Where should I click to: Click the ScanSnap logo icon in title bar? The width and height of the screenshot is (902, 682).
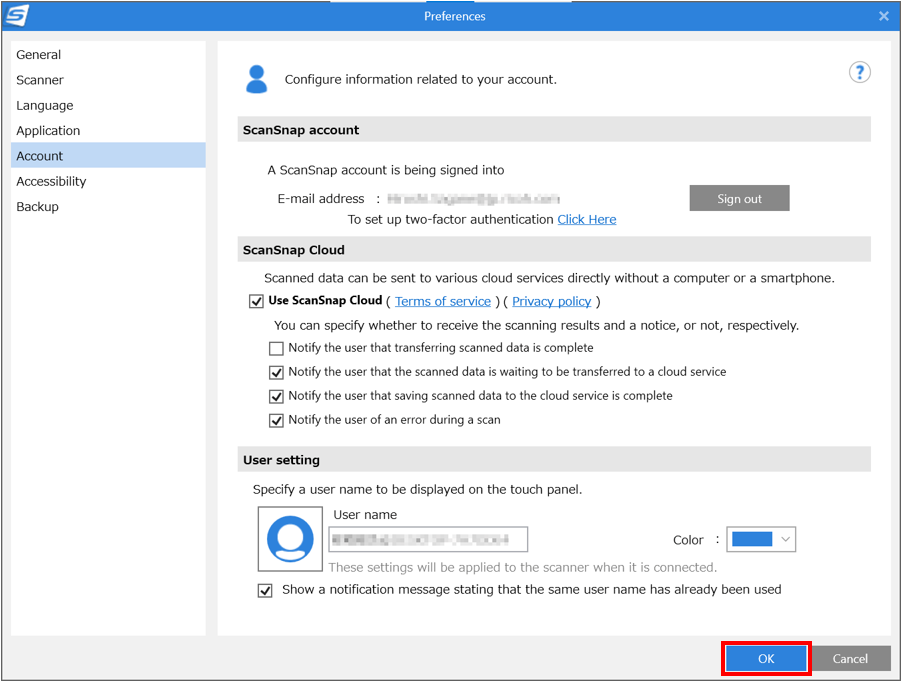tap(17, 16)
